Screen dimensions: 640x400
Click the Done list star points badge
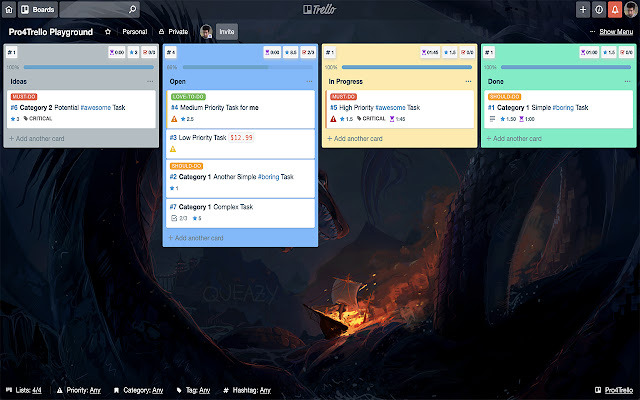609,52
